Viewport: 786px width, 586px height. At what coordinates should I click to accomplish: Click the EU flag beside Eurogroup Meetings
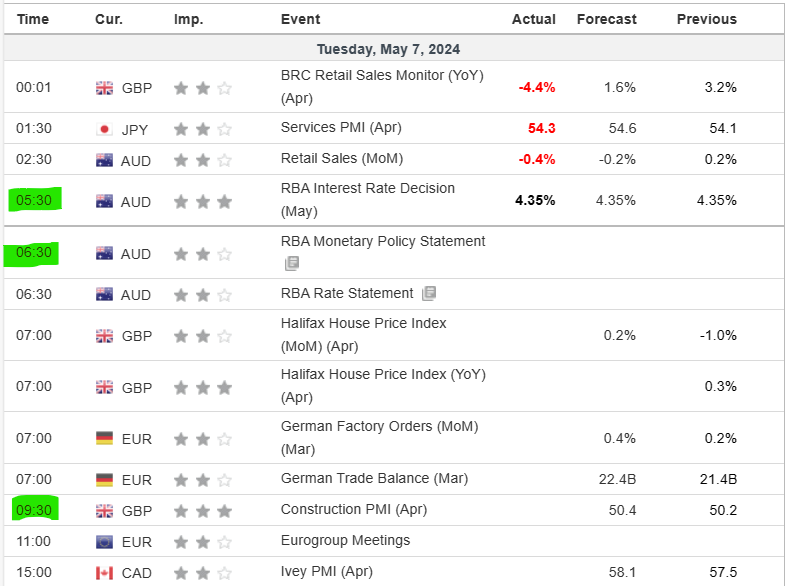pos(104,542)
